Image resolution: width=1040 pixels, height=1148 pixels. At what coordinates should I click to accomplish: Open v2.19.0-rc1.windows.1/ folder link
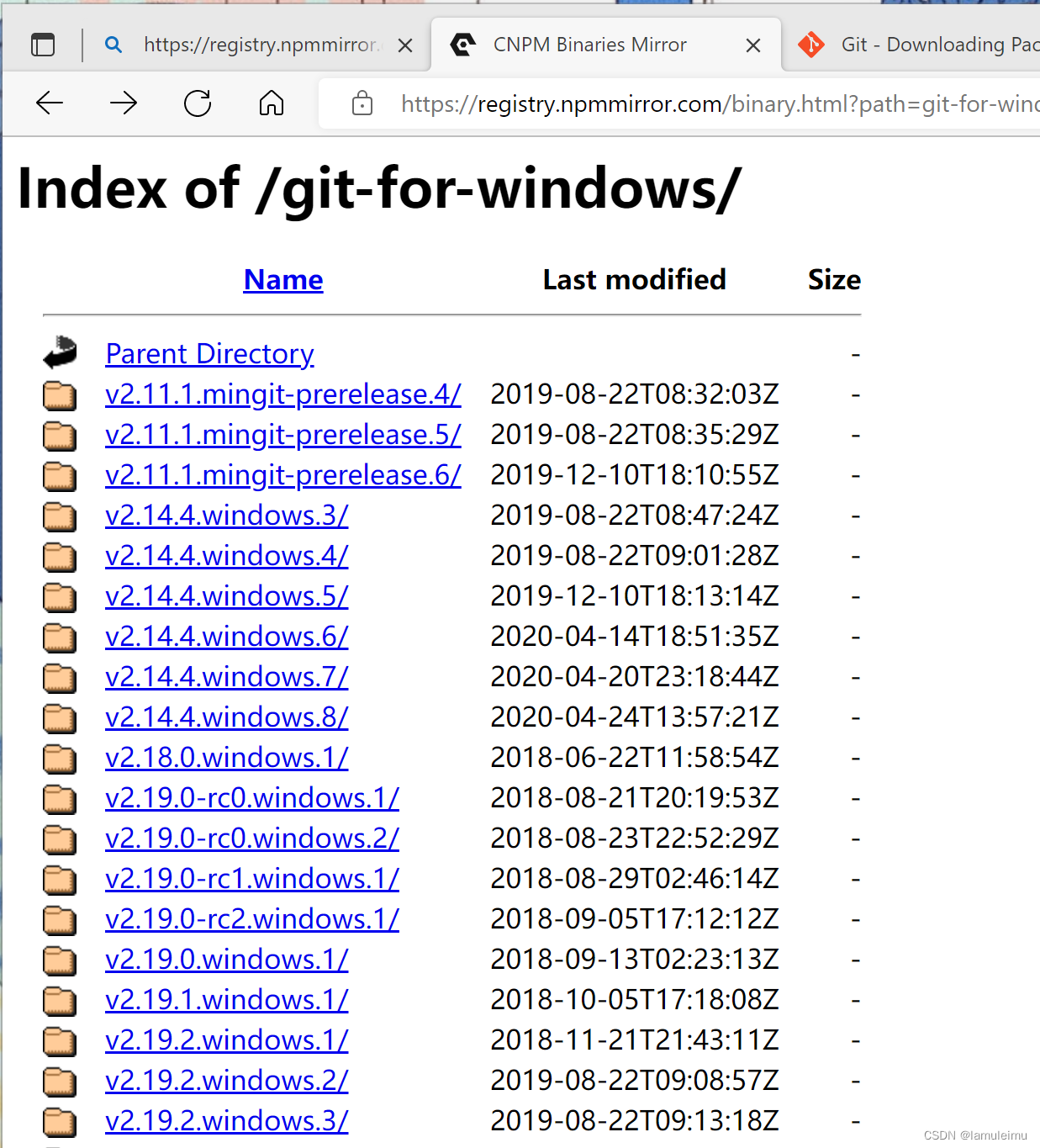[252, 879]
